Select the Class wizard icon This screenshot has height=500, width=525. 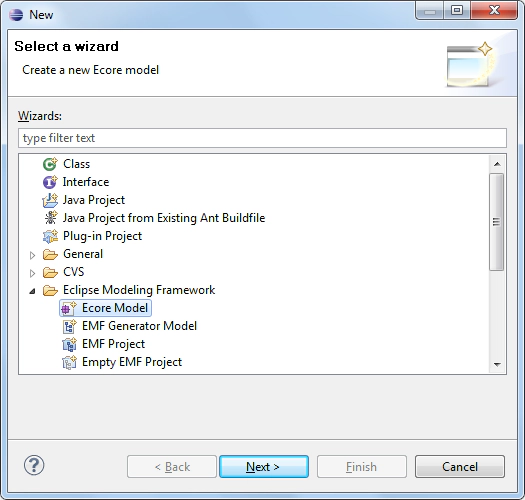[50, 164]
